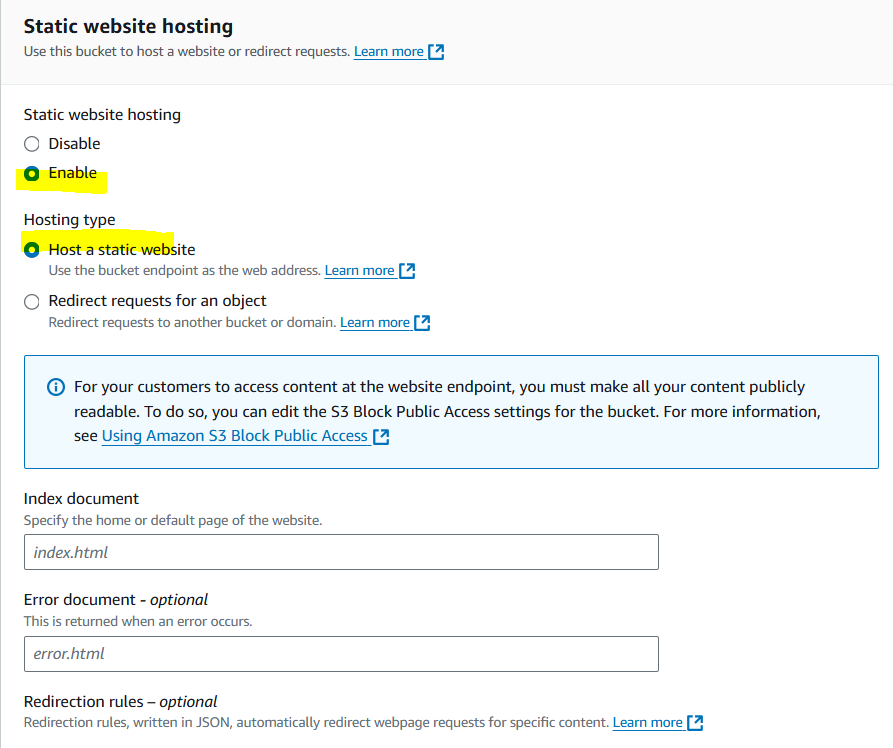The width and height of the screenshot is (893, 748).
Task: Choose Redirect requests for an object
Action: point(32,301)
